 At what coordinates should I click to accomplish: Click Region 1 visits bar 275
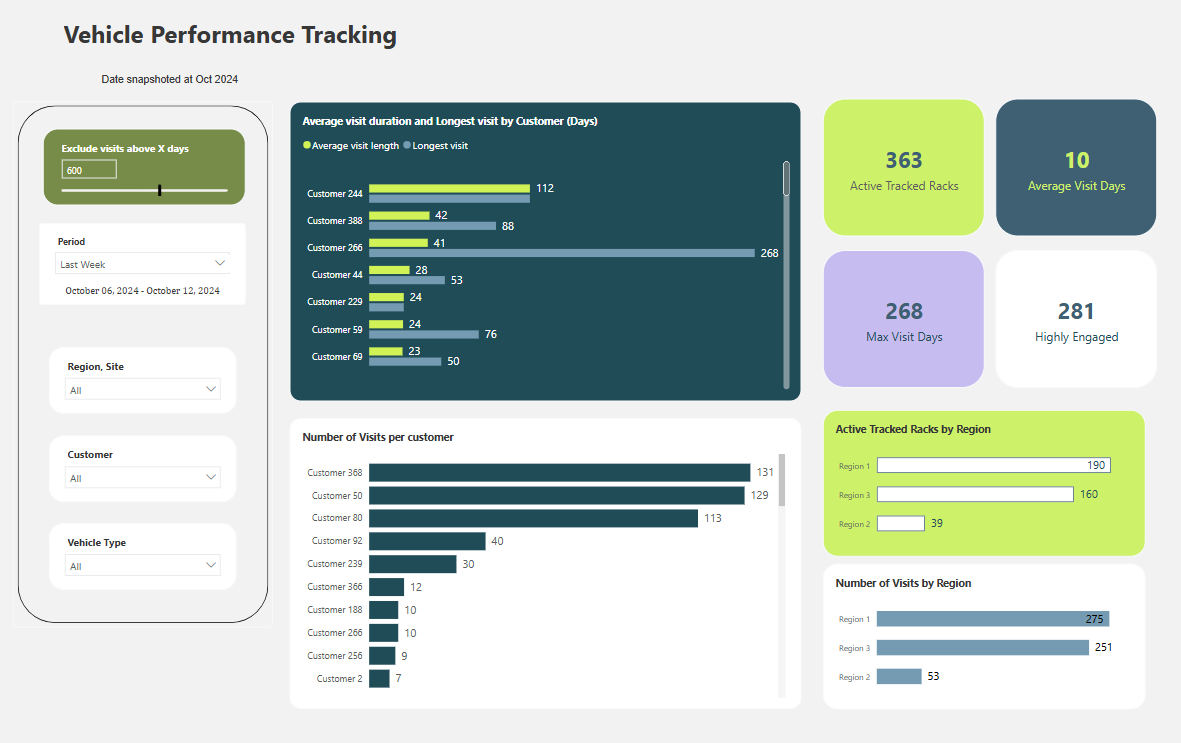993,619
